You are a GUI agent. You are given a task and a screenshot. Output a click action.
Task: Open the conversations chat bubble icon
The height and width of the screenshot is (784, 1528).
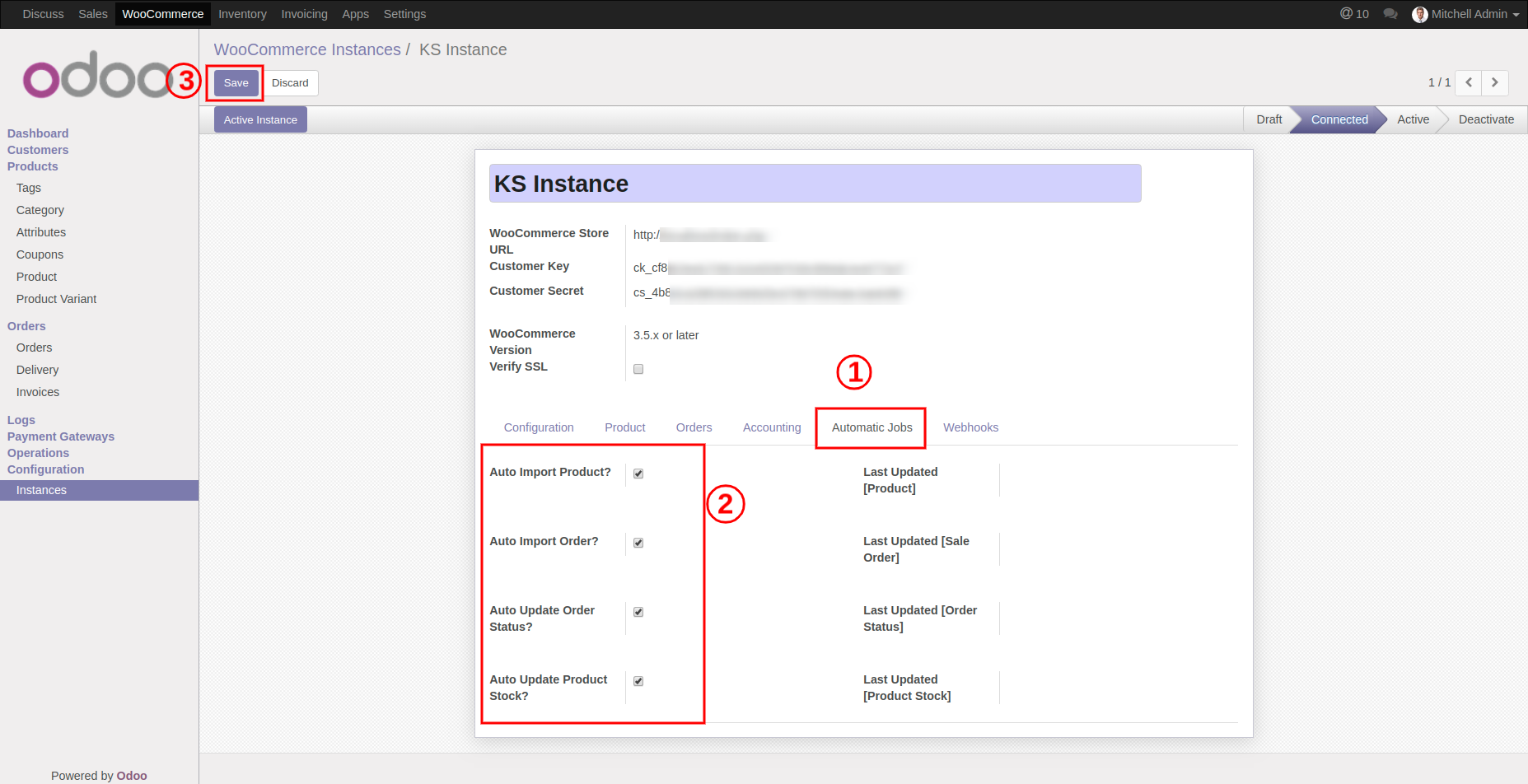pos(1390,14)
